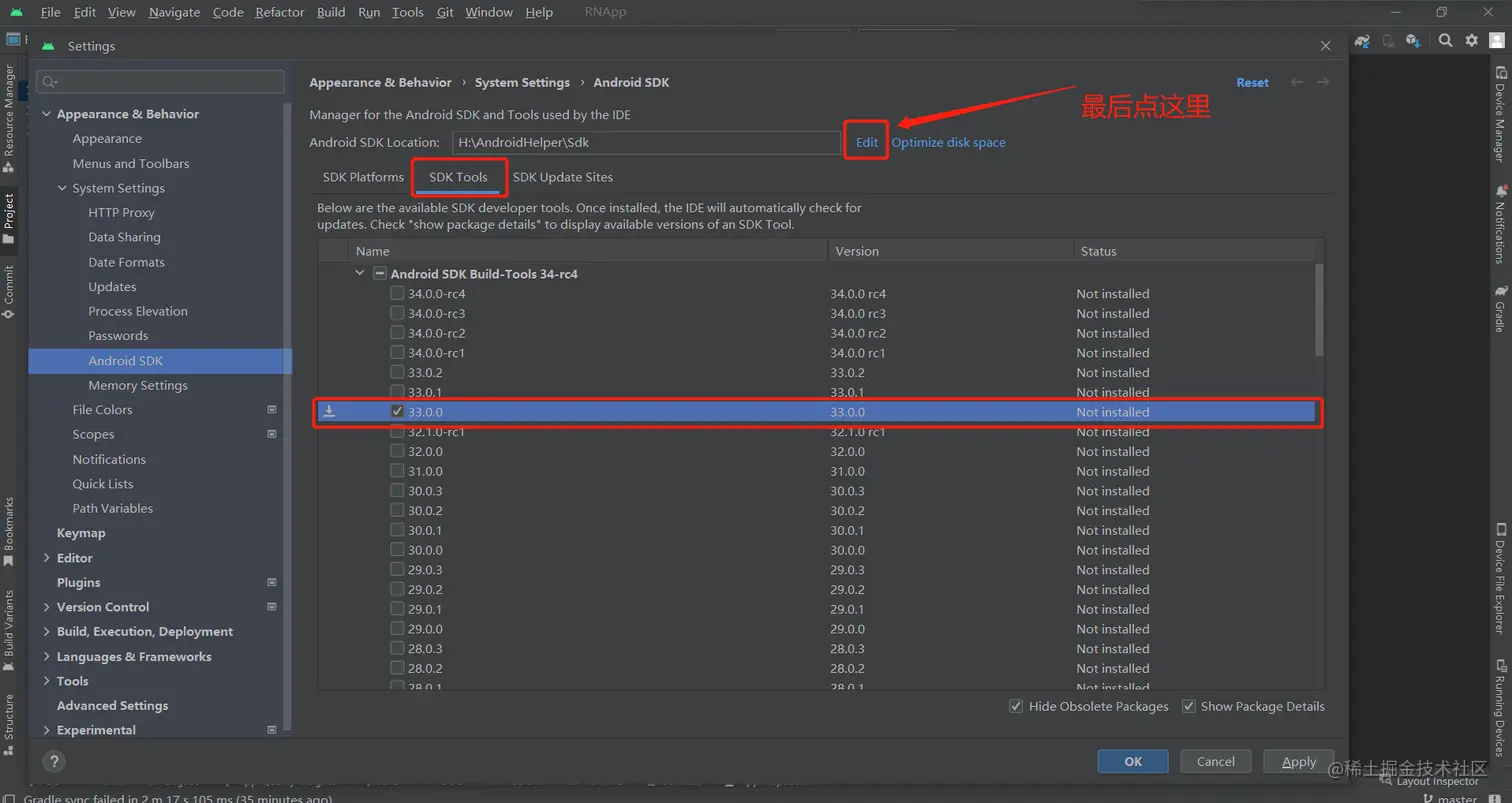This screenshot has height=803, width=1512.
Task: Open SDK Manager from the main toolbar
Action: (x=1413, y=41)
